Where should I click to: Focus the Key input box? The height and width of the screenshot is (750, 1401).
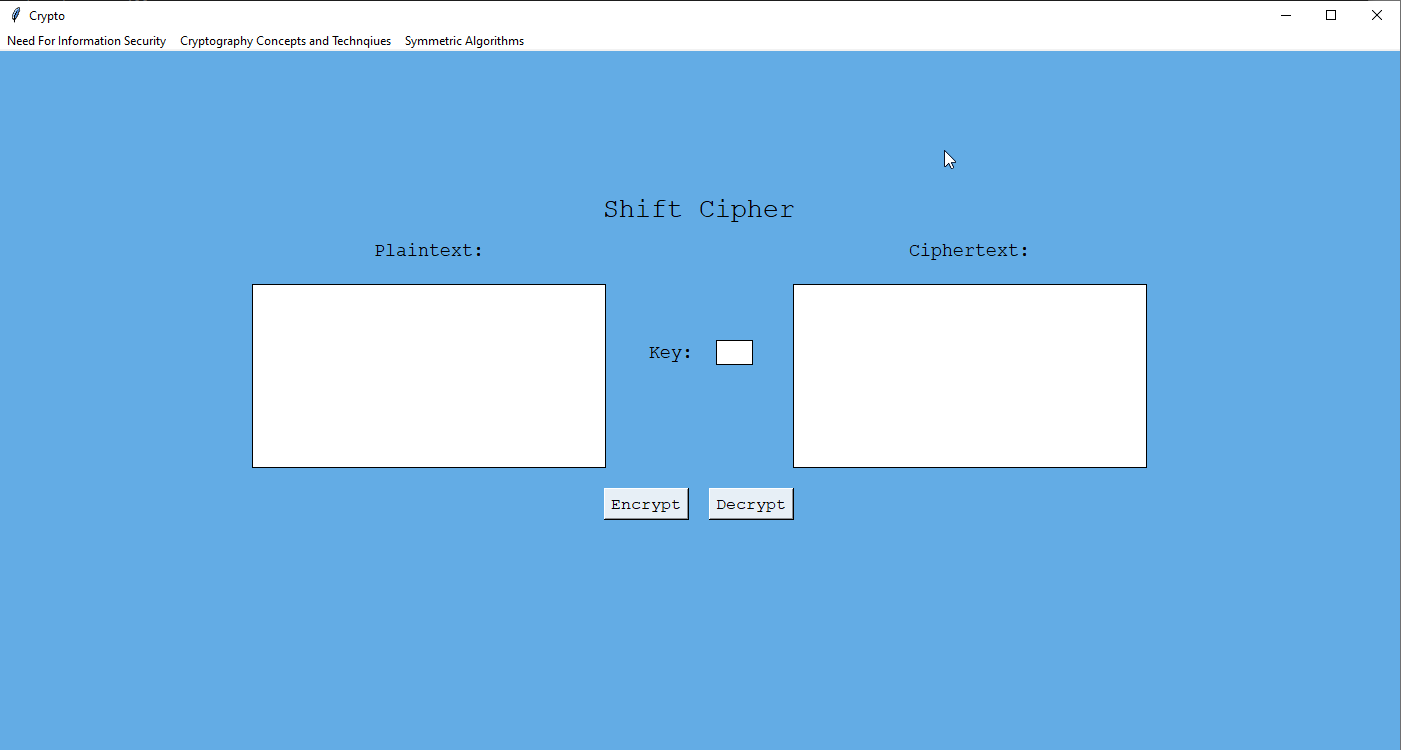(x=734, y=353)
